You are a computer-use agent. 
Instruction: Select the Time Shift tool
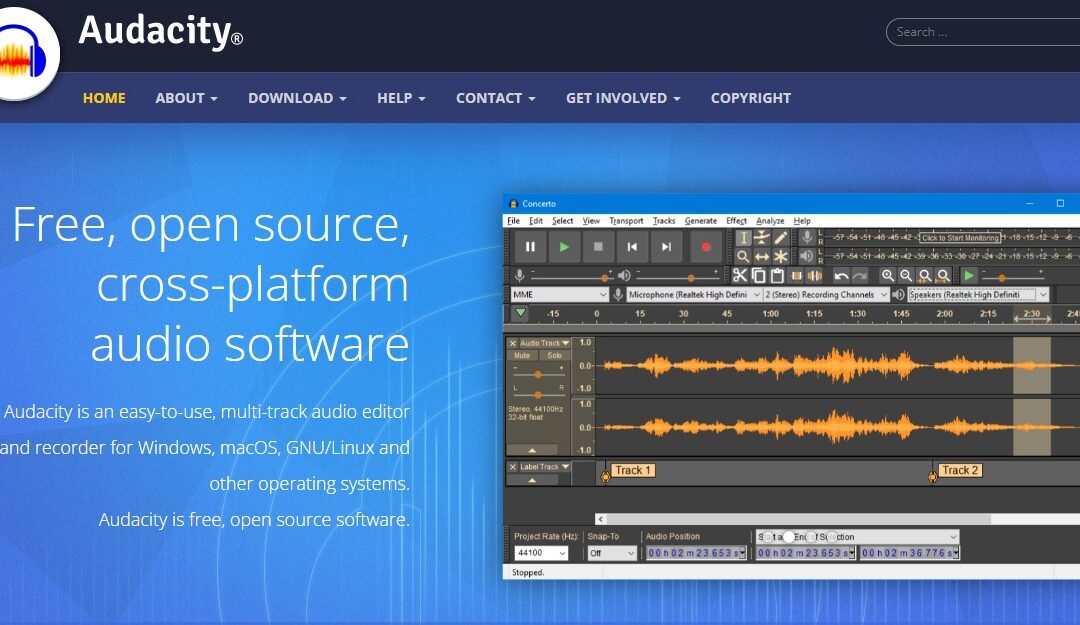761,256
